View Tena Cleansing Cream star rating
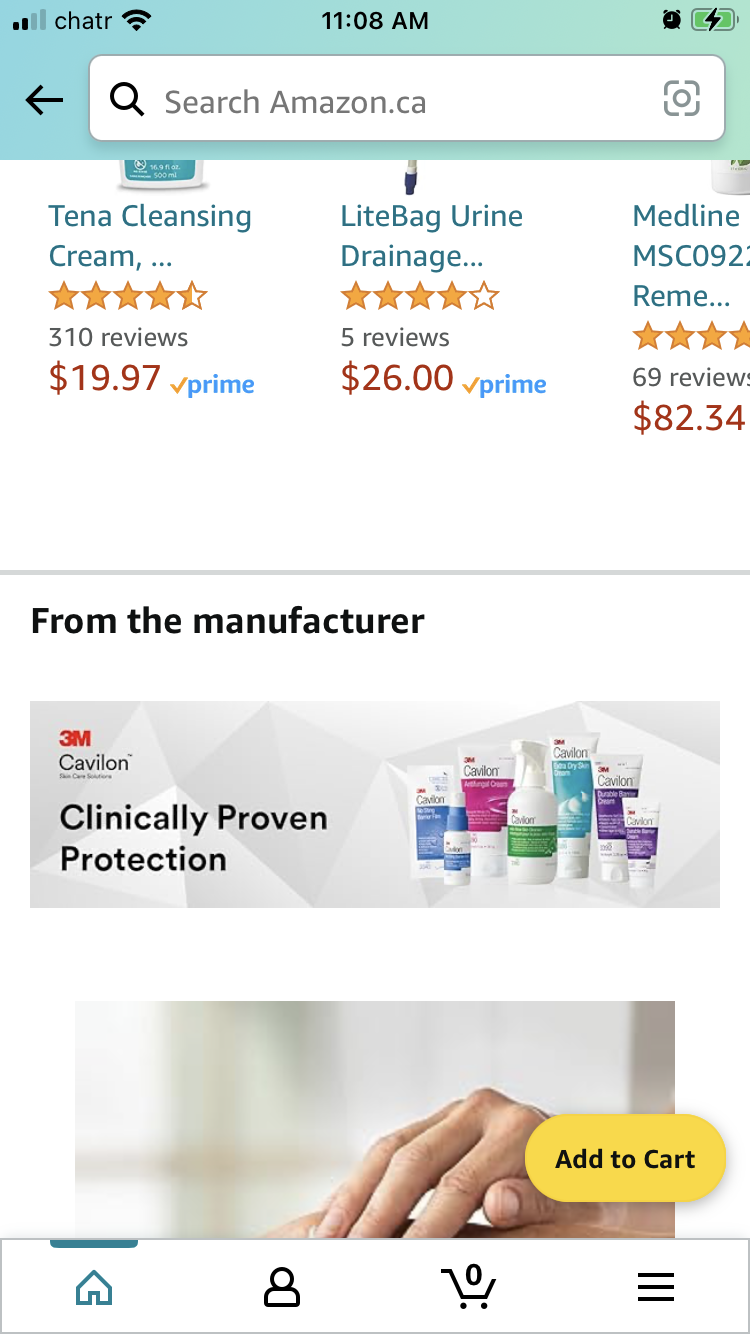This screenshot has height=1334, width=750. [x=128, y=297]
